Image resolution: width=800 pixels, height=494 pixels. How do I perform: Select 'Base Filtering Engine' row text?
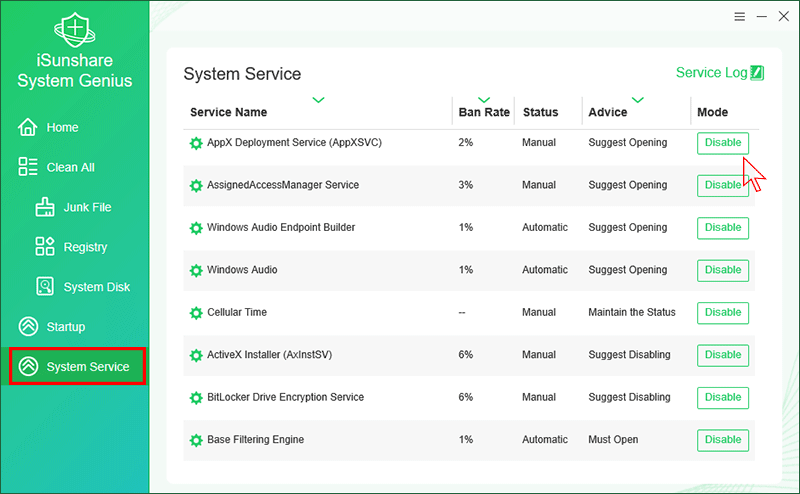pos(255,439)
